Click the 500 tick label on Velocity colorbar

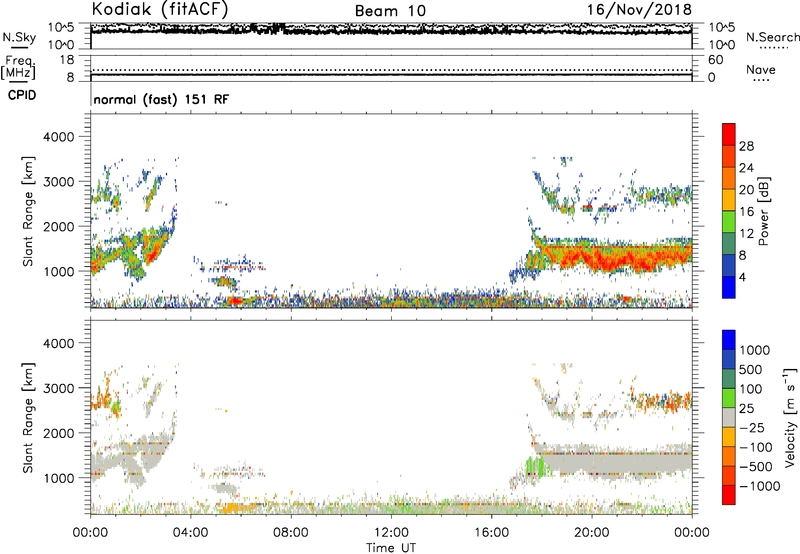click(x=751, y=369)
